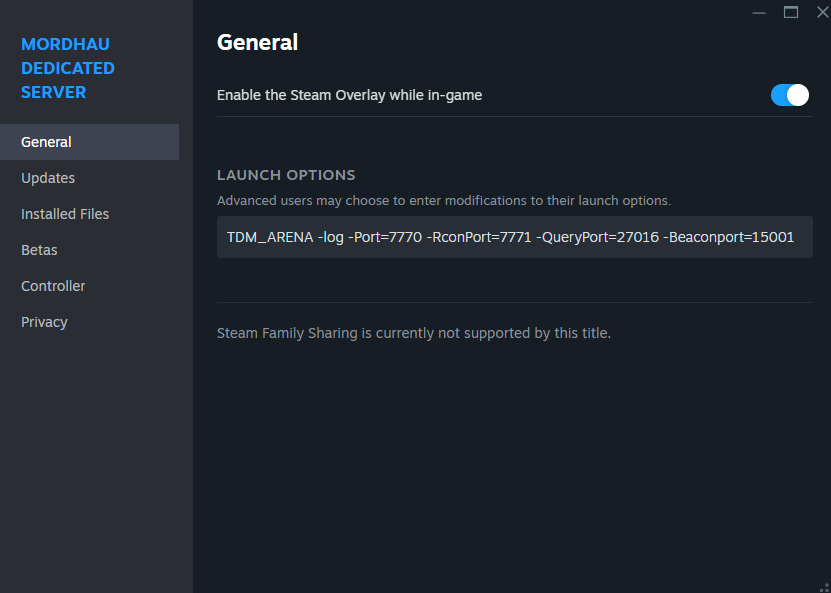Open the Installed Files section

[x=89, y=214]
